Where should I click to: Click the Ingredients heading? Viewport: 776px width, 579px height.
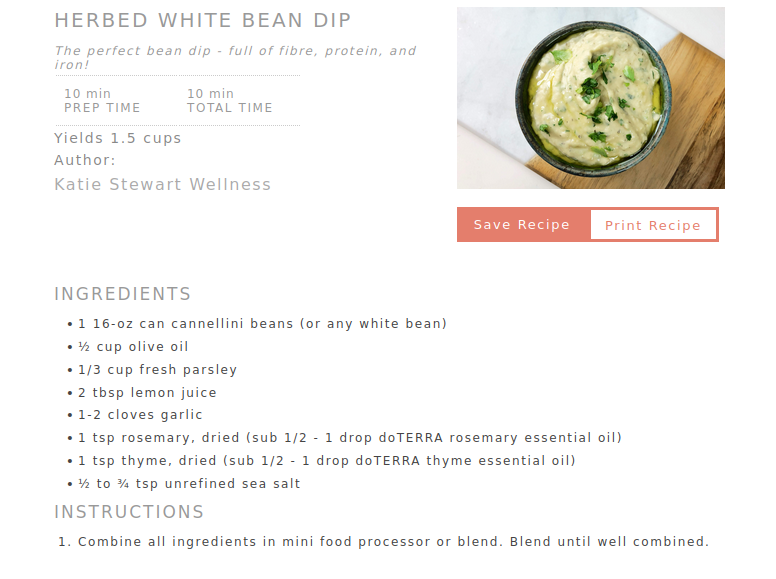tap(123, 294)
